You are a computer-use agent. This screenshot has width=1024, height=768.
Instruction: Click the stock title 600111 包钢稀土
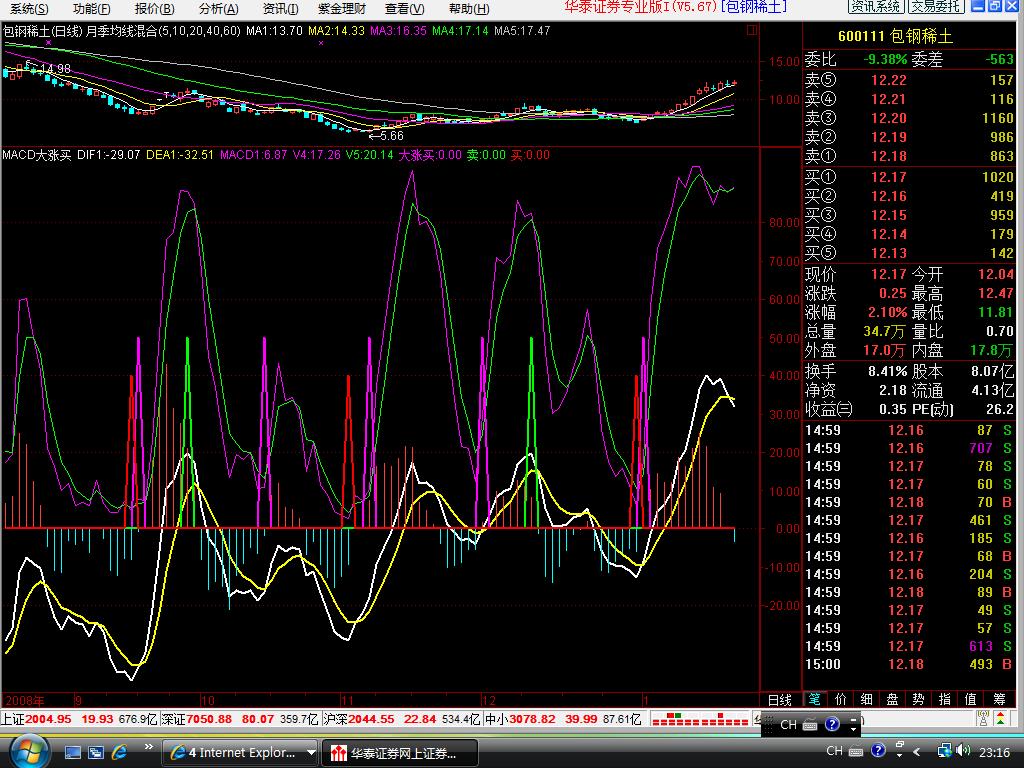(894, 37)
